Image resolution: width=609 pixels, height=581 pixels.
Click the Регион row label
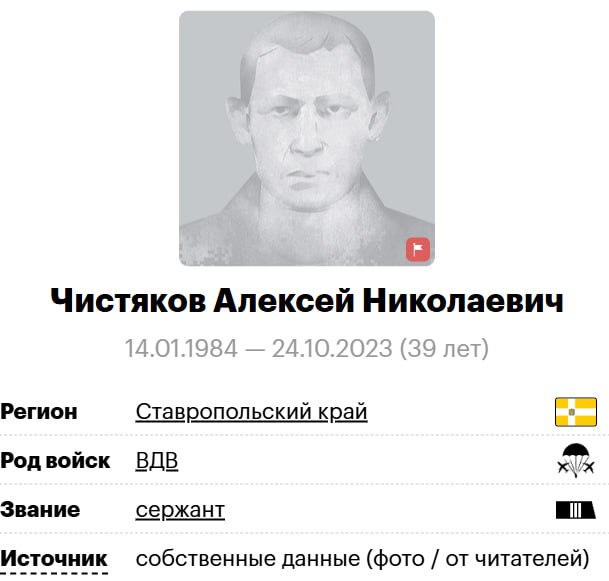pyautogui.click(x=39, y=412)
